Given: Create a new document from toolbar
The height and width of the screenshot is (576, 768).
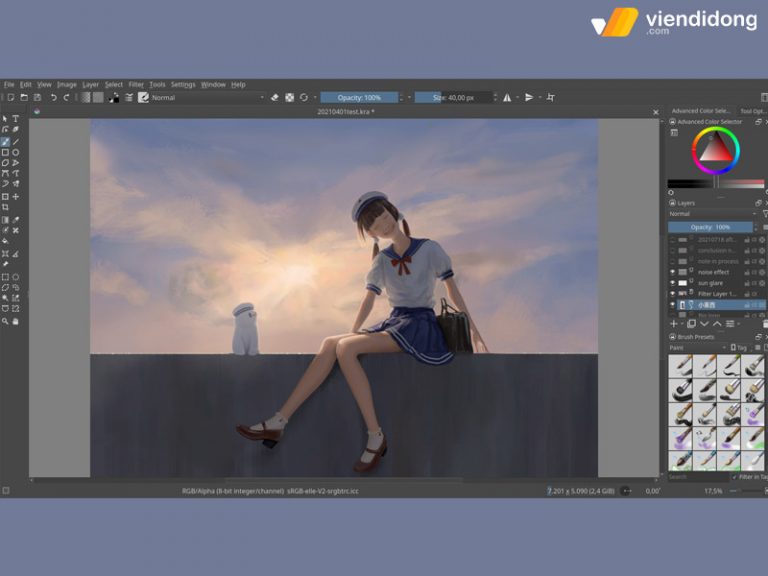Looking at the screenshot, I should (x=11, y=97).
